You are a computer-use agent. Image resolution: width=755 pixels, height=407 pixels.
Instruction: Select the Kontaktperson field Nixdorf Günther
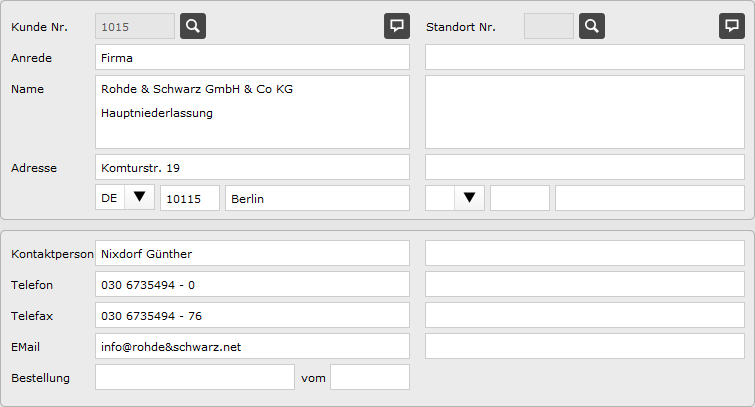(252, 254)
